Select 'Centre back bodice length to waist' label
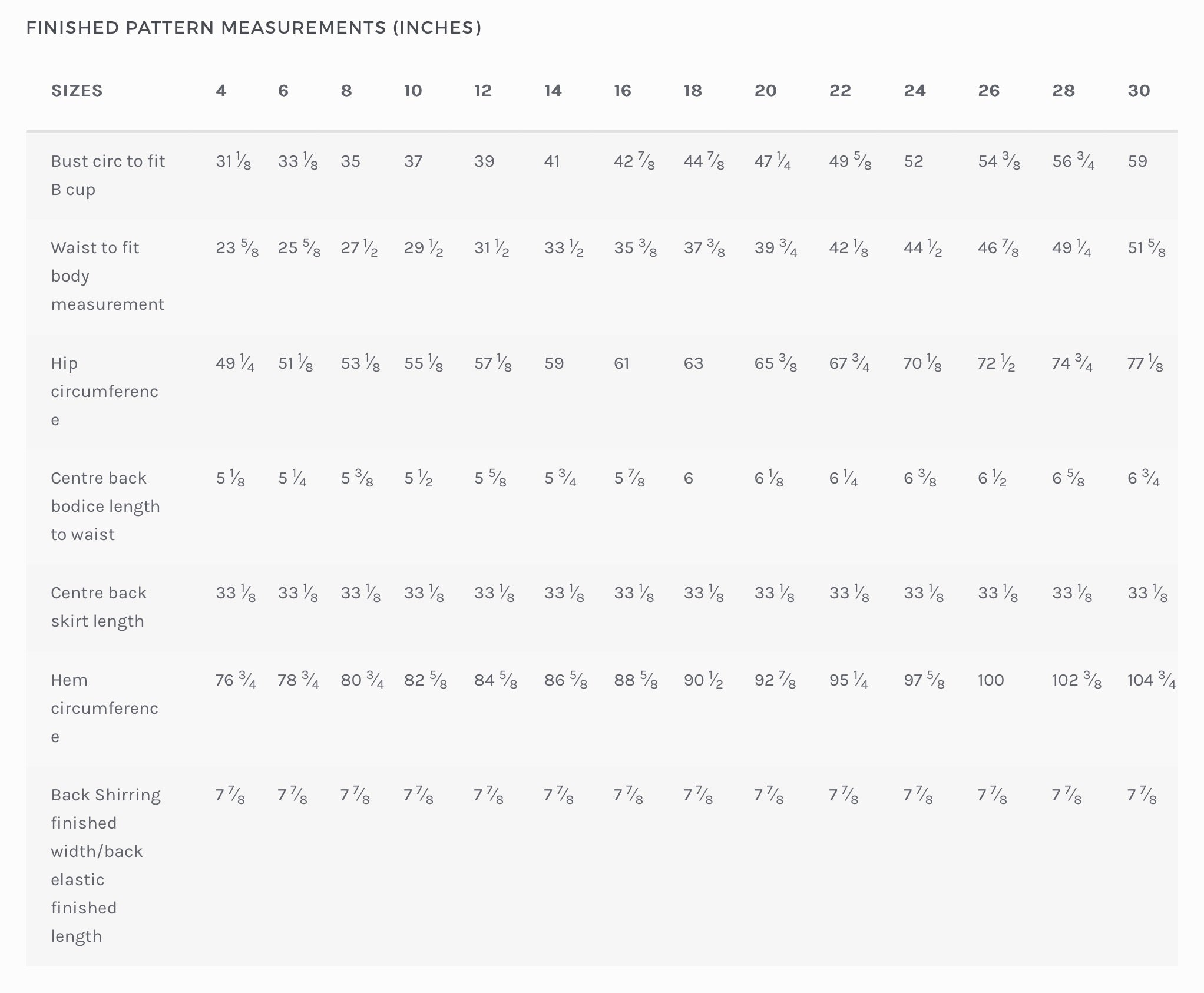Image resolution: width=1204 pixels, height=993 pixels. [x=105, y=506]
